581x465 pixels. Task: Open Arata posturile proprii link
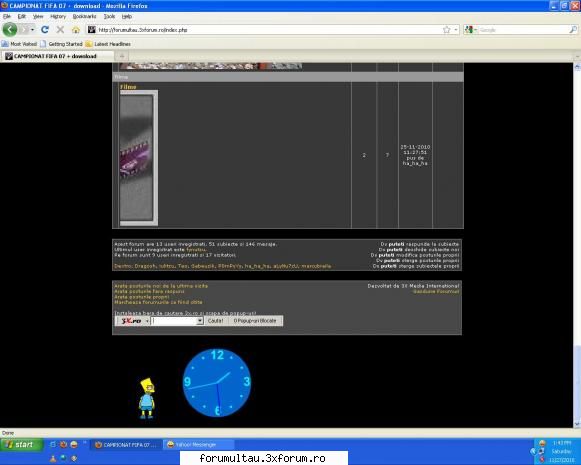click(142, 297)
